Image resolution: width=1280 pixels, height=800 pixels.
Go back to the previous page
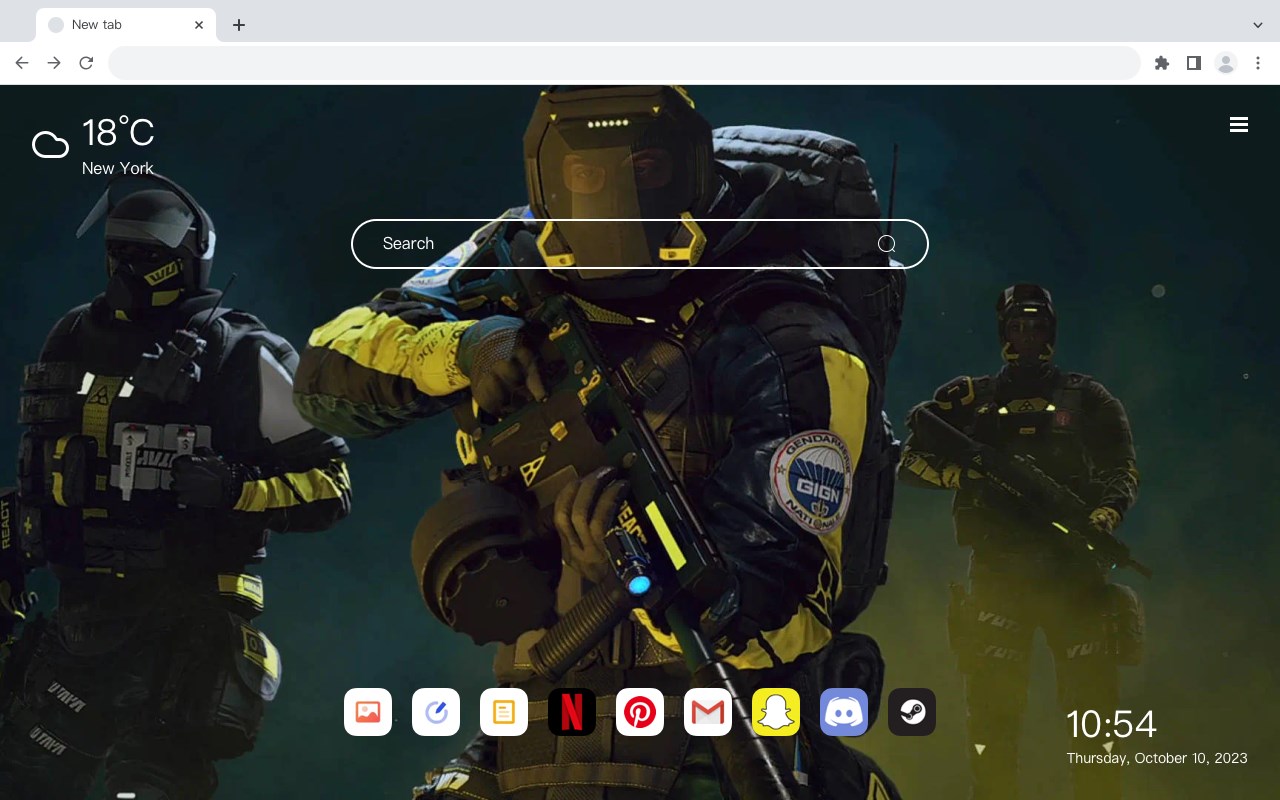(x=22, y=63)
